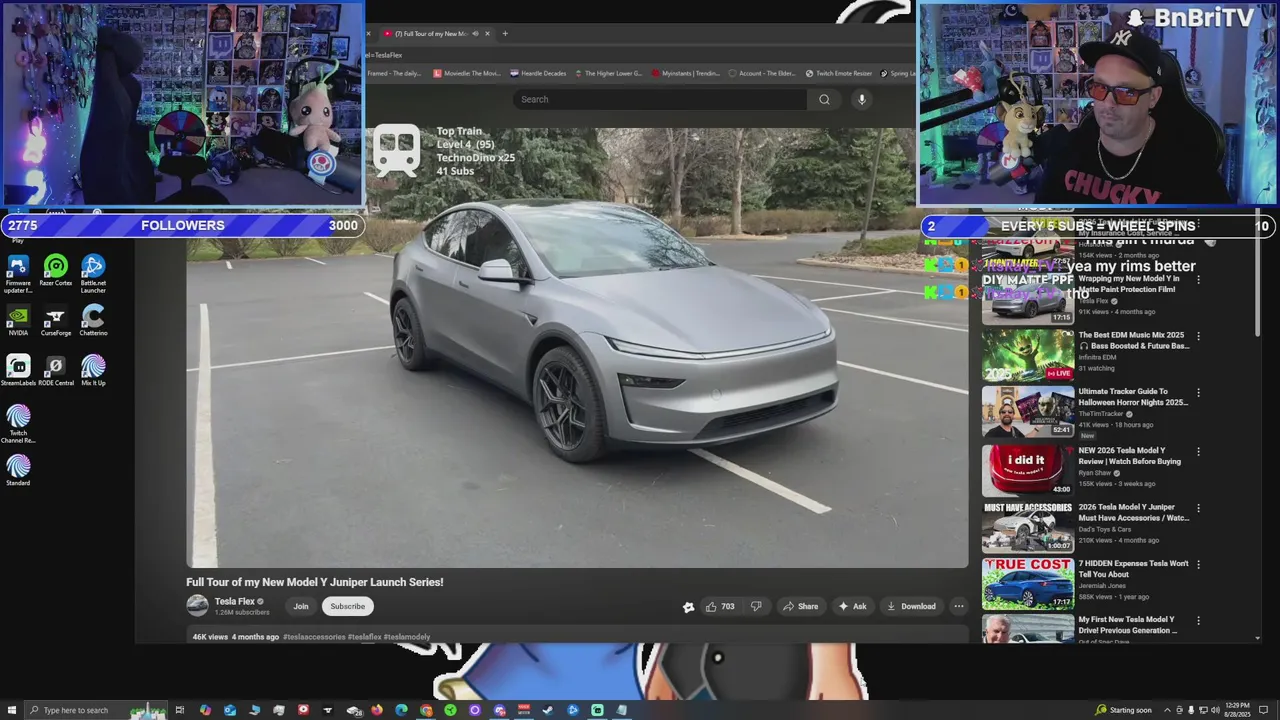Open the Best EDM Music Mix 2025 thumbnail
The height and width of the screenshot is (720, 1280).
point(1027,355)
